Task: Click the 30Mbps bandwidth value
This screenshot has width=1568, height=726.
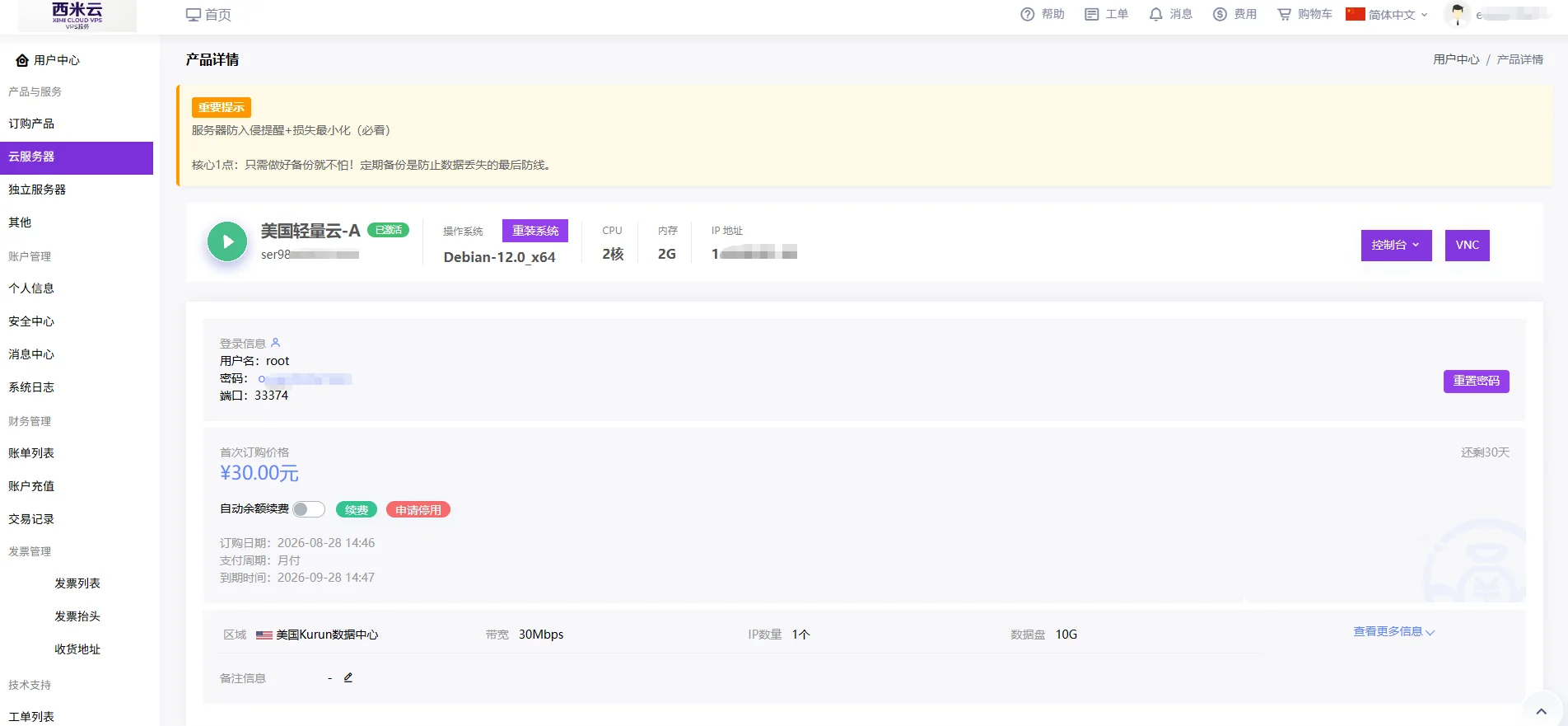Action: 541,635
